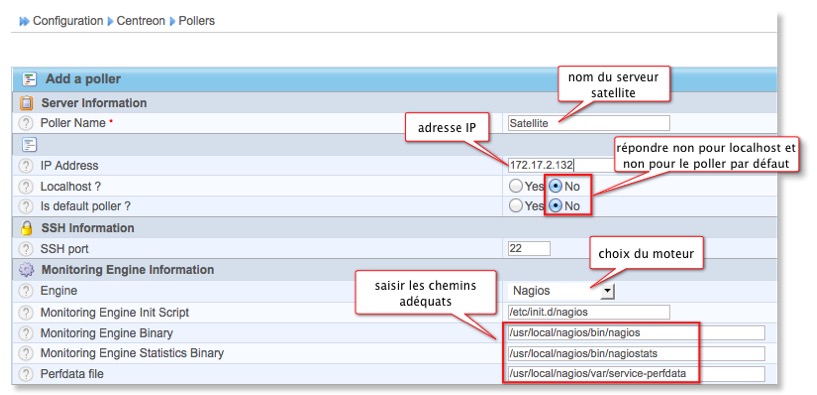Click help icon beside Monitoring Engine Statistics Binary
This screenshot has width=817, height=395.
[x=25, y=353]
